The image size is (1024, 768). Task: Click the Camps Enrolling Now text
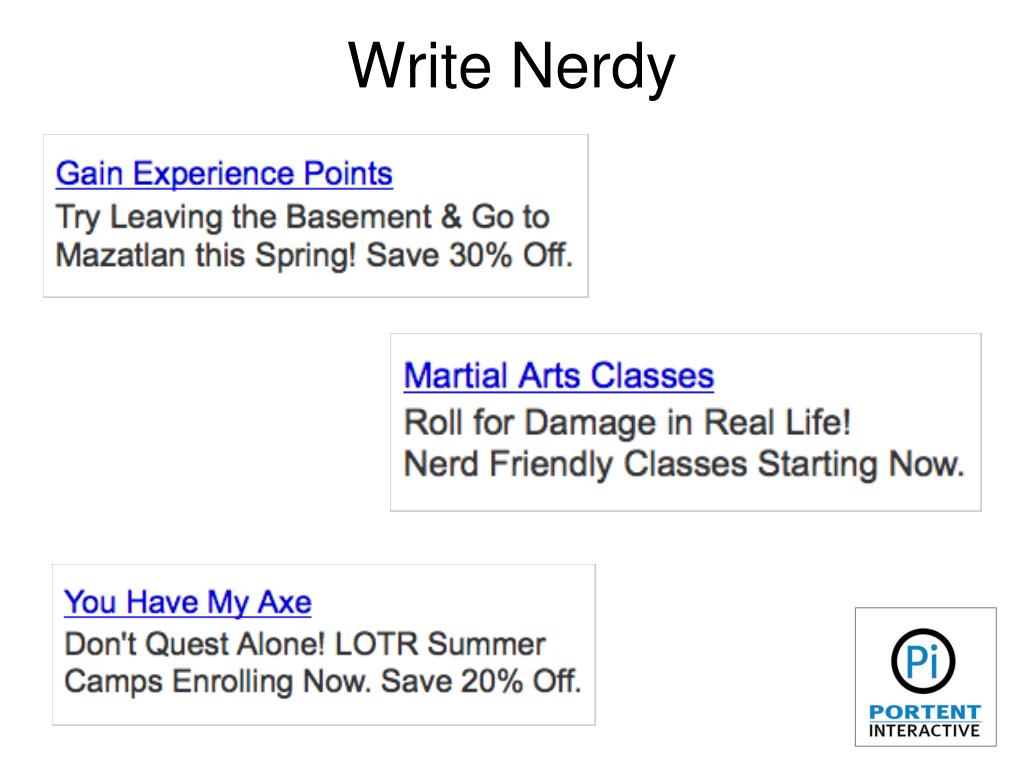[217, 682]
